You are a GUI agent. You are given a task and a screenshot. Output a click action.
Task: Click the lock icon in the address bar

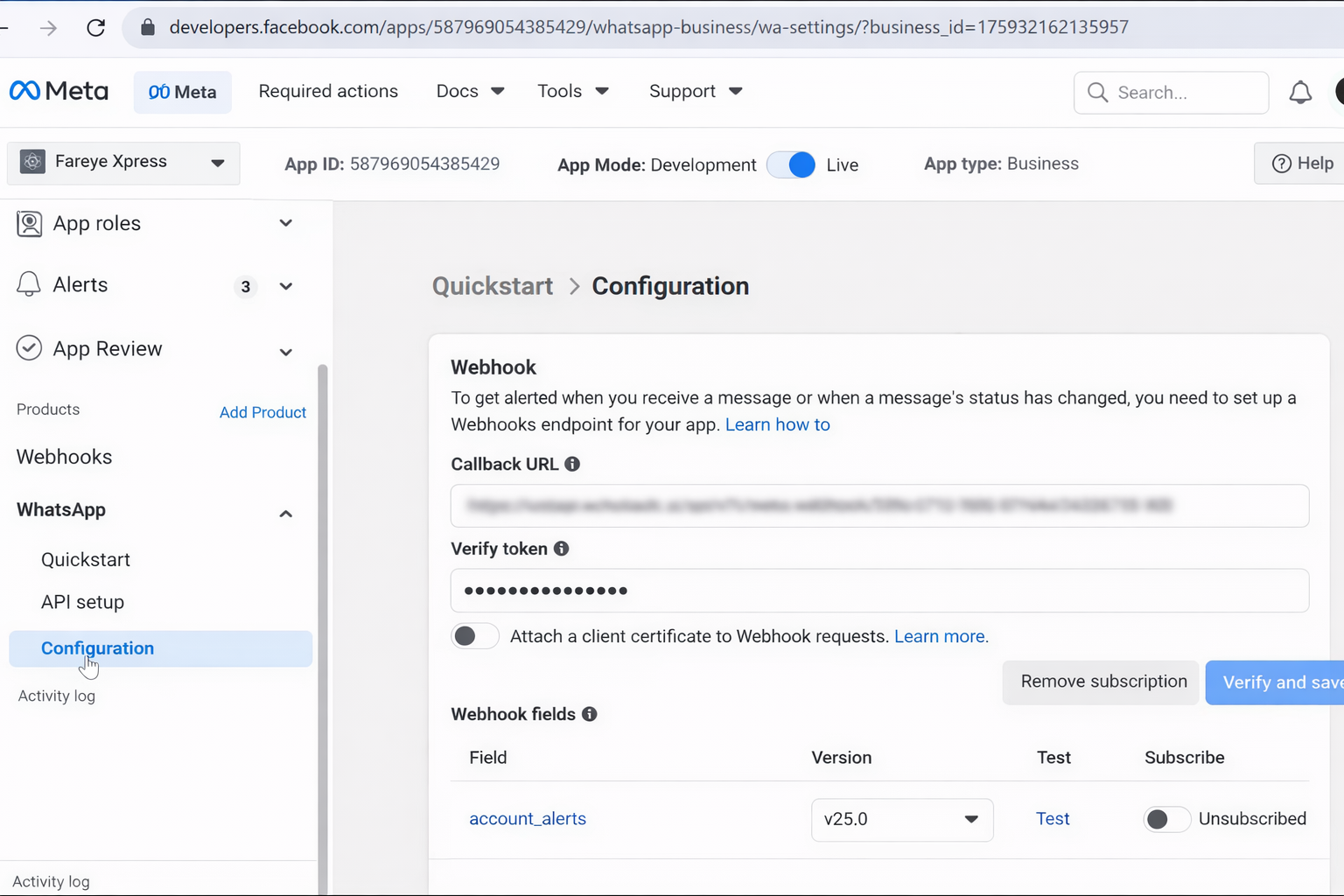[x=147, y=26]
